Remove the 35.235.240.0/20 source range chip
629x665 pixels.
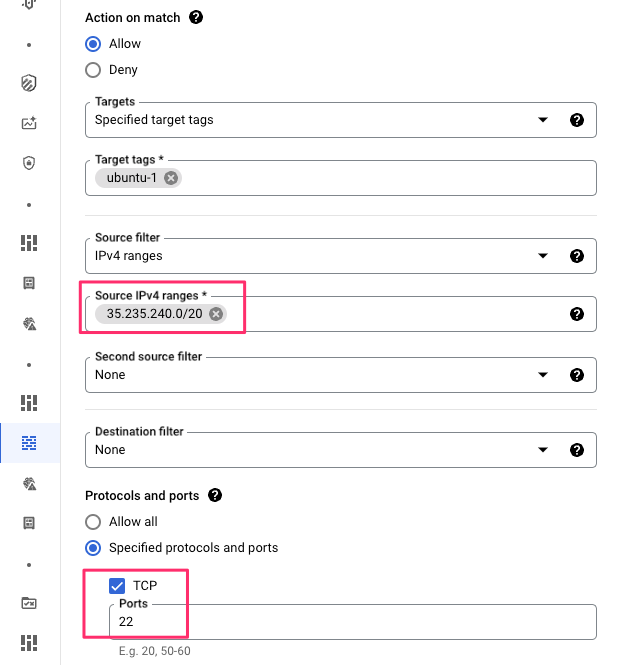pyautogui.click(x=215, y=314)
